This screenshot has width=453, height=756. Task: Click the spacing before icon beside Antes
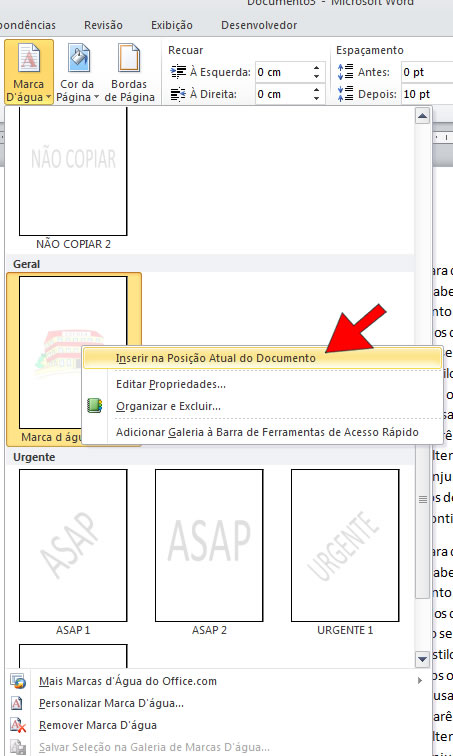345,72
